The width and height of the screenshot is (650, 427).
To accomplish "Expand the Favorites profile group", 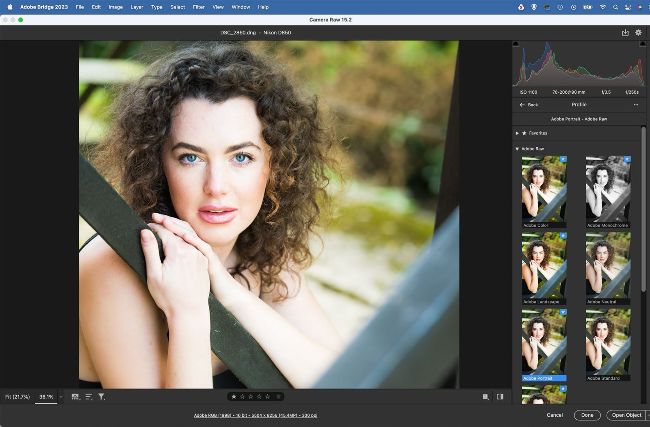I will 518,132.
